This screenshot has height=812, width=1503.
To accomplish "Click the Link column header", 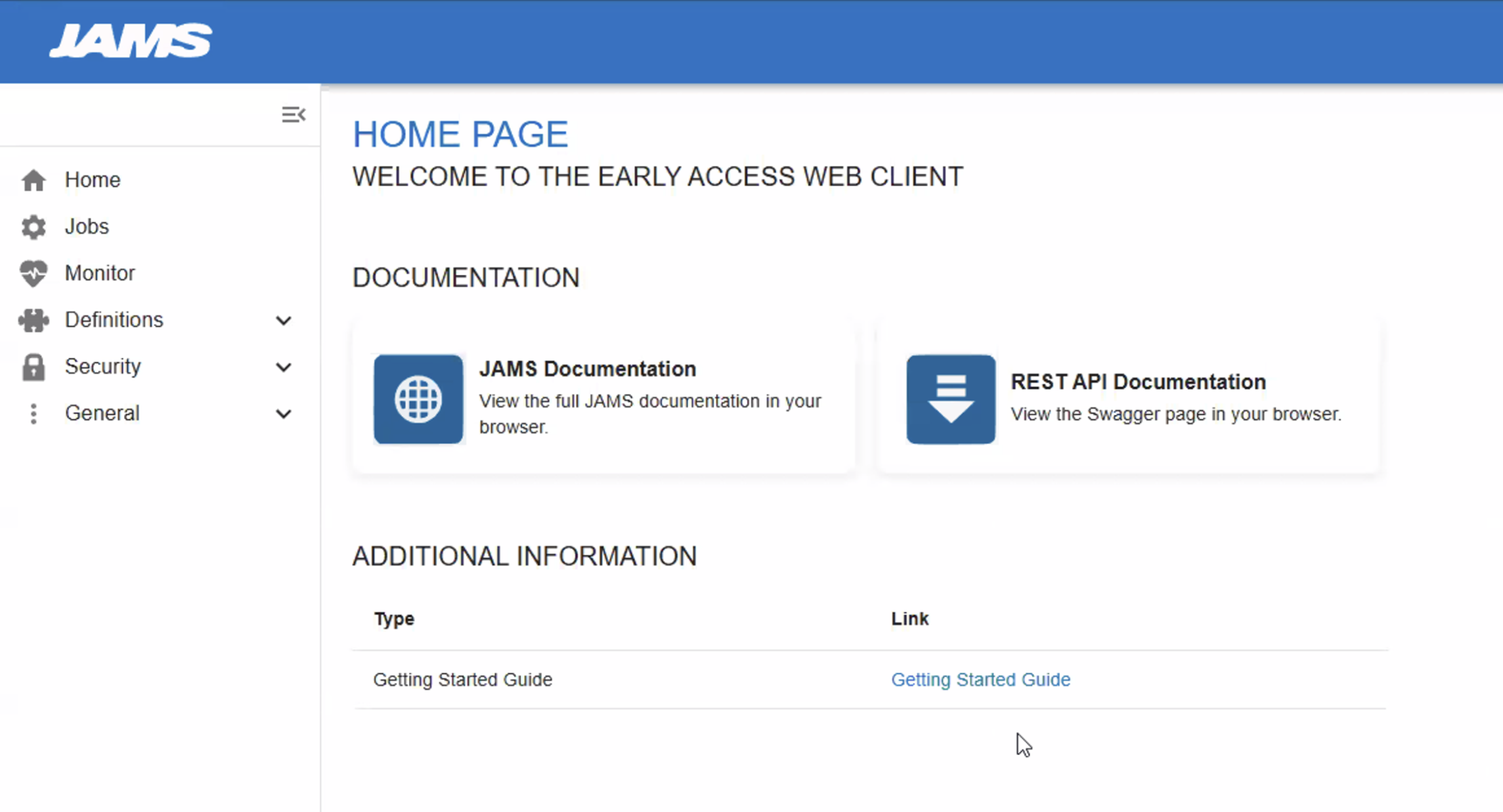I will click(x=910, y=619).
